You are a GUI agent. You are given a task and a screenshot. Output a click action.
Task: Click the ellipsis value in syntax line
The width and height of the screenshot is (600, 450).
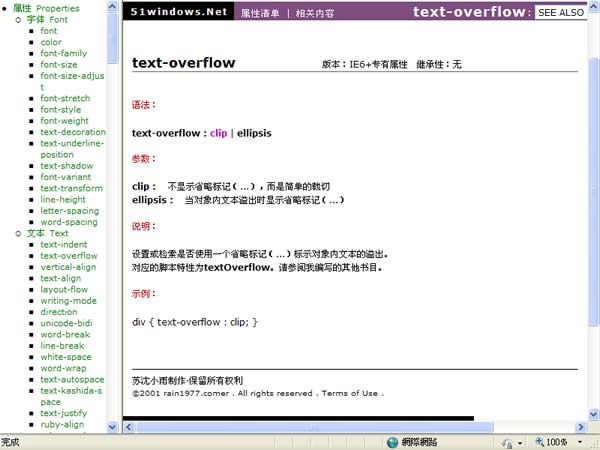(x=254, y=133)
